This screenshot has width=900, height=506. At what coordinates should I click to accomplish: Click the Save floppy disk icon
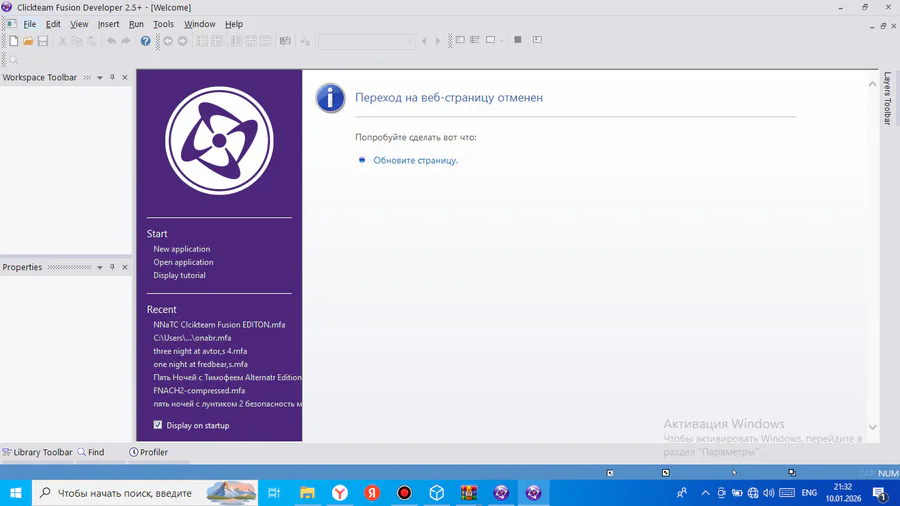pyautogui.click(x=43, y=41)
